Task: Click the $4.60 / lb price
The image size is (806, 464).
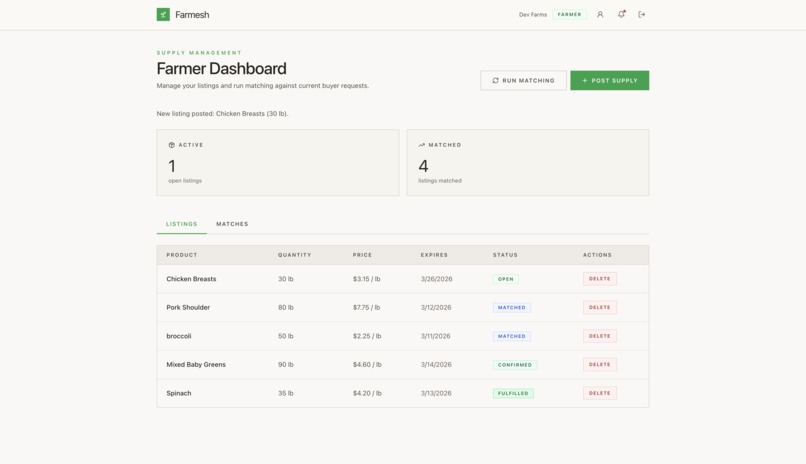Action: coord(367,364)
